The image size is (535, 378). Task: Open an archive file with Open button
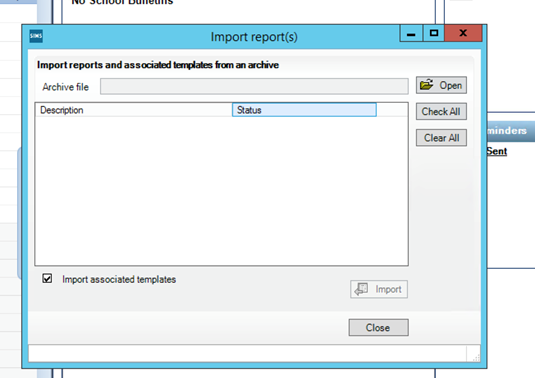(441, 85)
